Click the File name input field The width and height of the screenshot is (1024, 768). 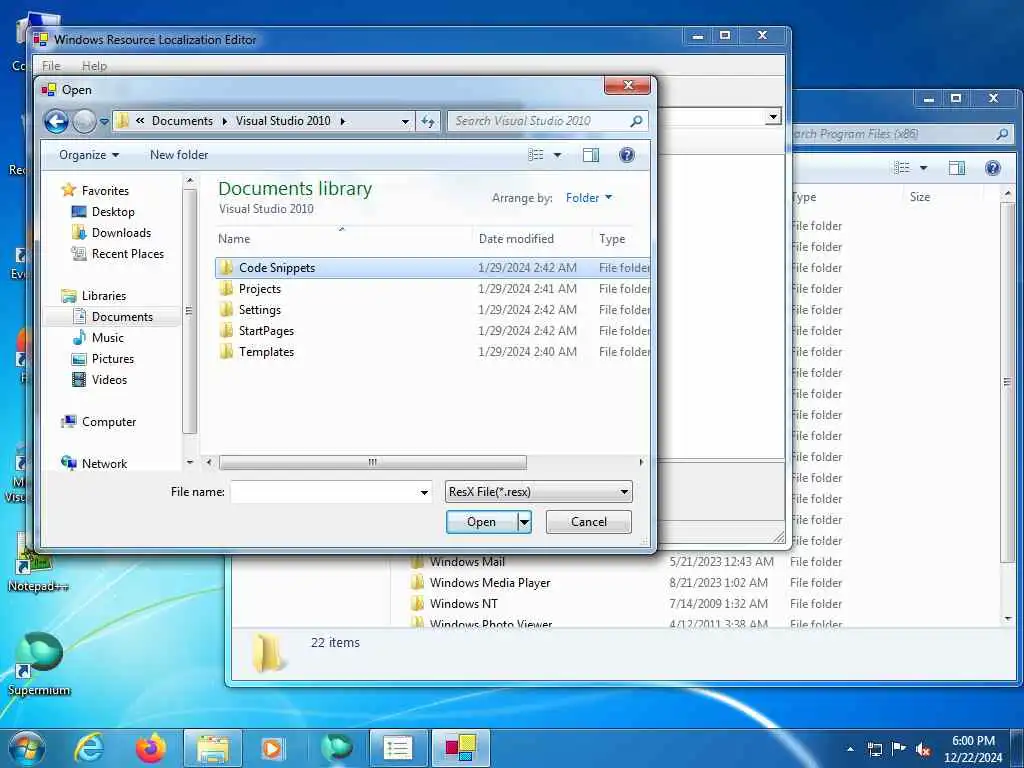pyautogui.click(x=325, y=492)
